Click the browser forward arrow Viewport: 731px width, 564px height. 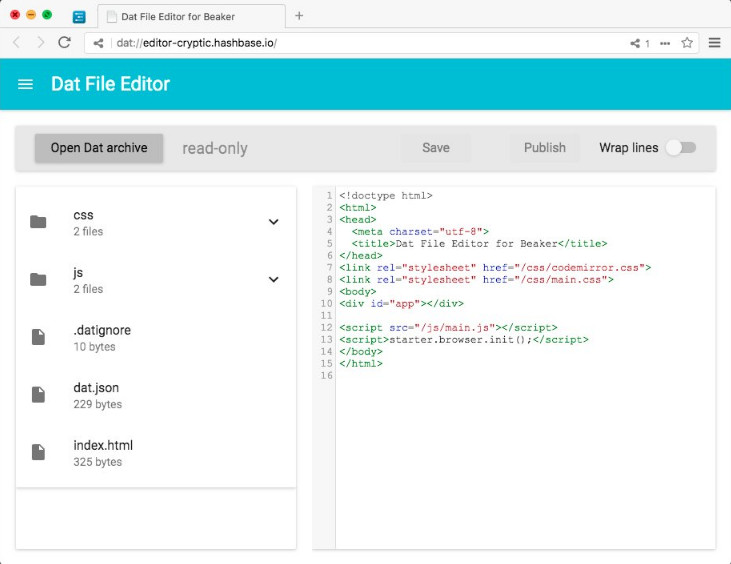tap(41, 43)
